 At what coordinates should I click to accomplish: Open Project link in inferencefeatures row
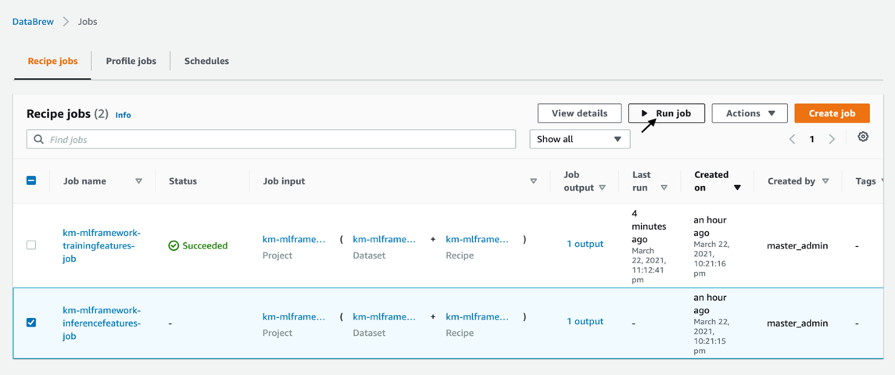(x=294, y=317)
